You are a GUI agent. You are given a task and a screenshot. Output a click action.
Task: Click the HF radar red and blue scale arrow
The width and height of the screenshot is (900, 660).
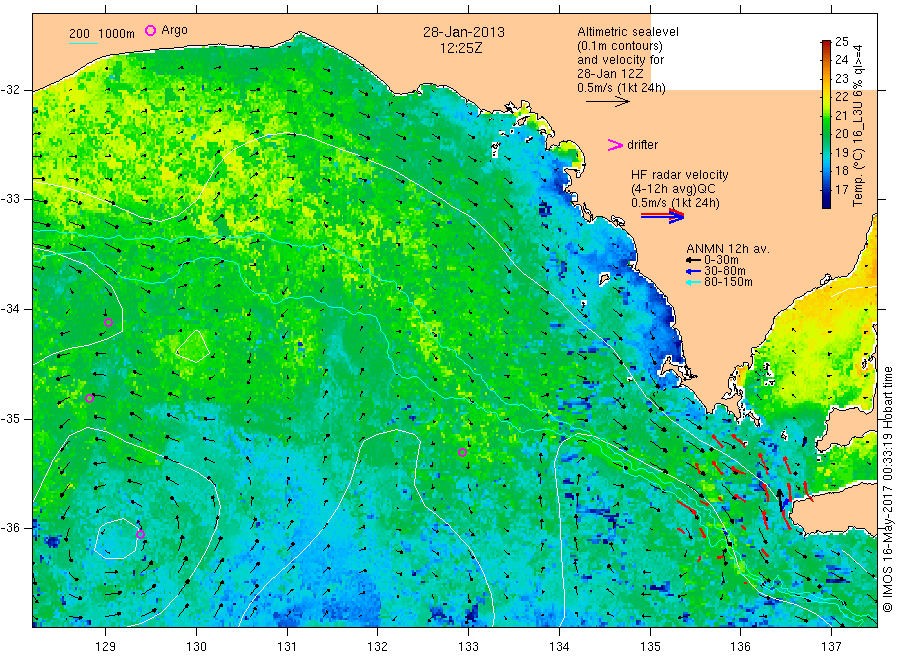pyautogui.click(x=663, y=216)
